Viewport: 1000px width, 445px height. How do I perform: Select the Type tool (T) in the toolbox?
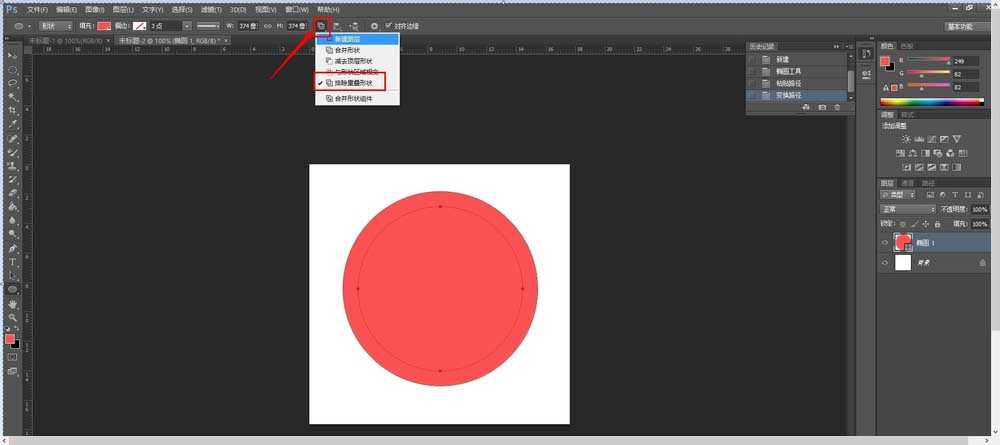[x=13, y=261]
